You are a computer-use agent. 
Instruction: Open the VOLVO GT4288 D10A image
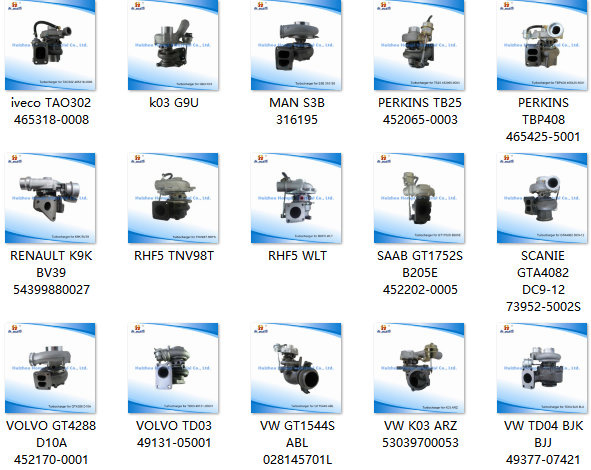(x=50, y=368)
